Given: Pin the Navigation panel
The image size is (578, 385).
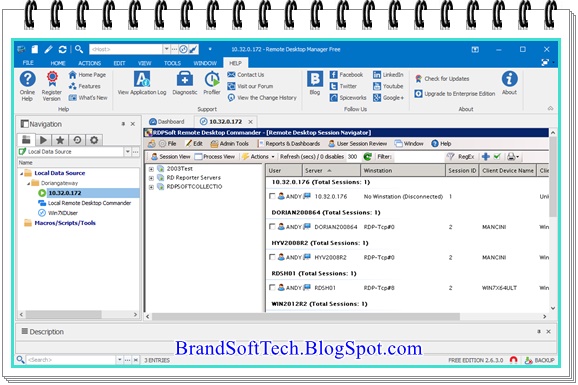Looking at the screenshot, I should pyautogui.click(x=123, y=124).
